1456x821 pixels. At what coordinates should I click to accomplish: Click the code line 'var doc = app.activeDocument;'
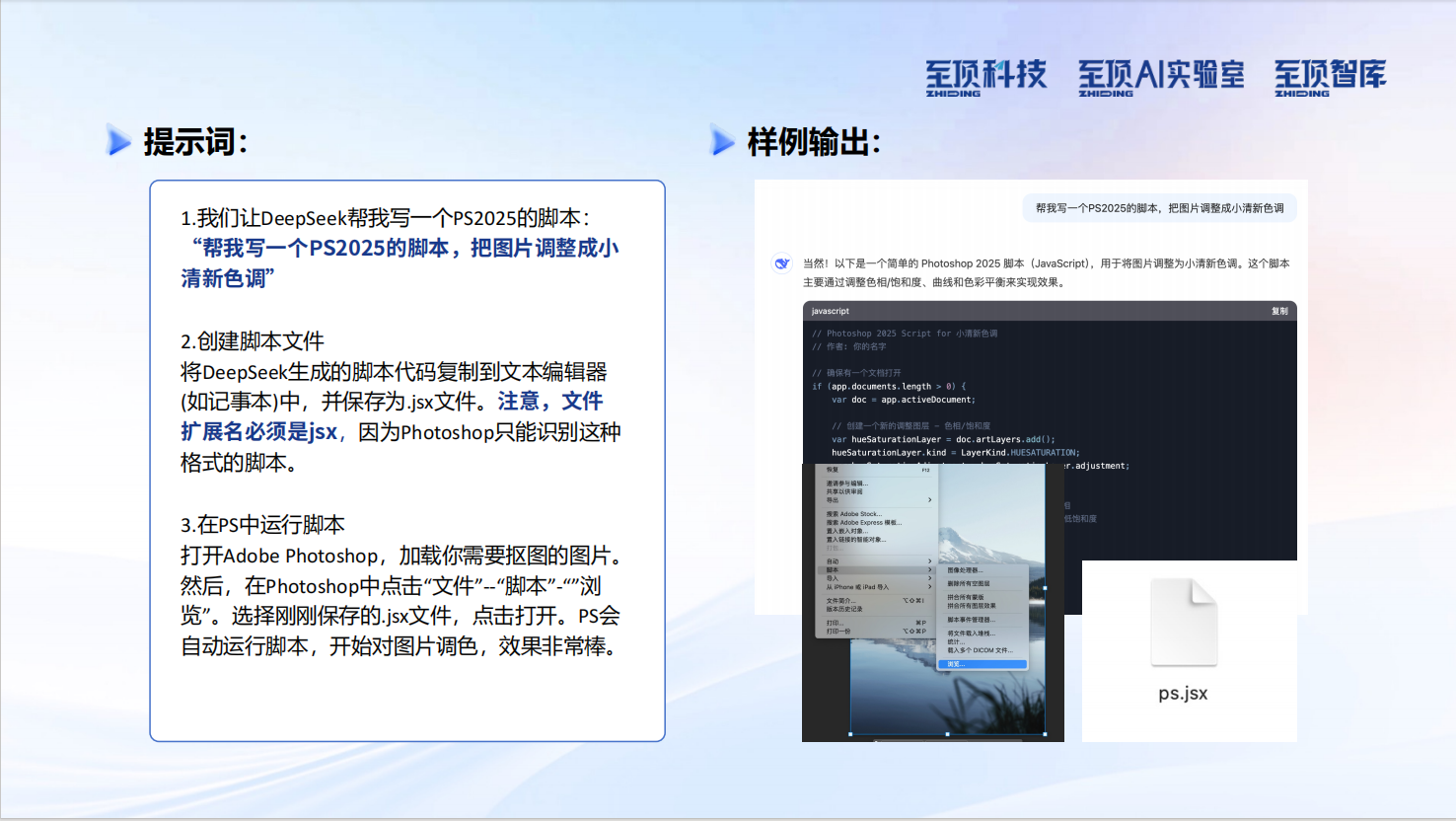903,400
